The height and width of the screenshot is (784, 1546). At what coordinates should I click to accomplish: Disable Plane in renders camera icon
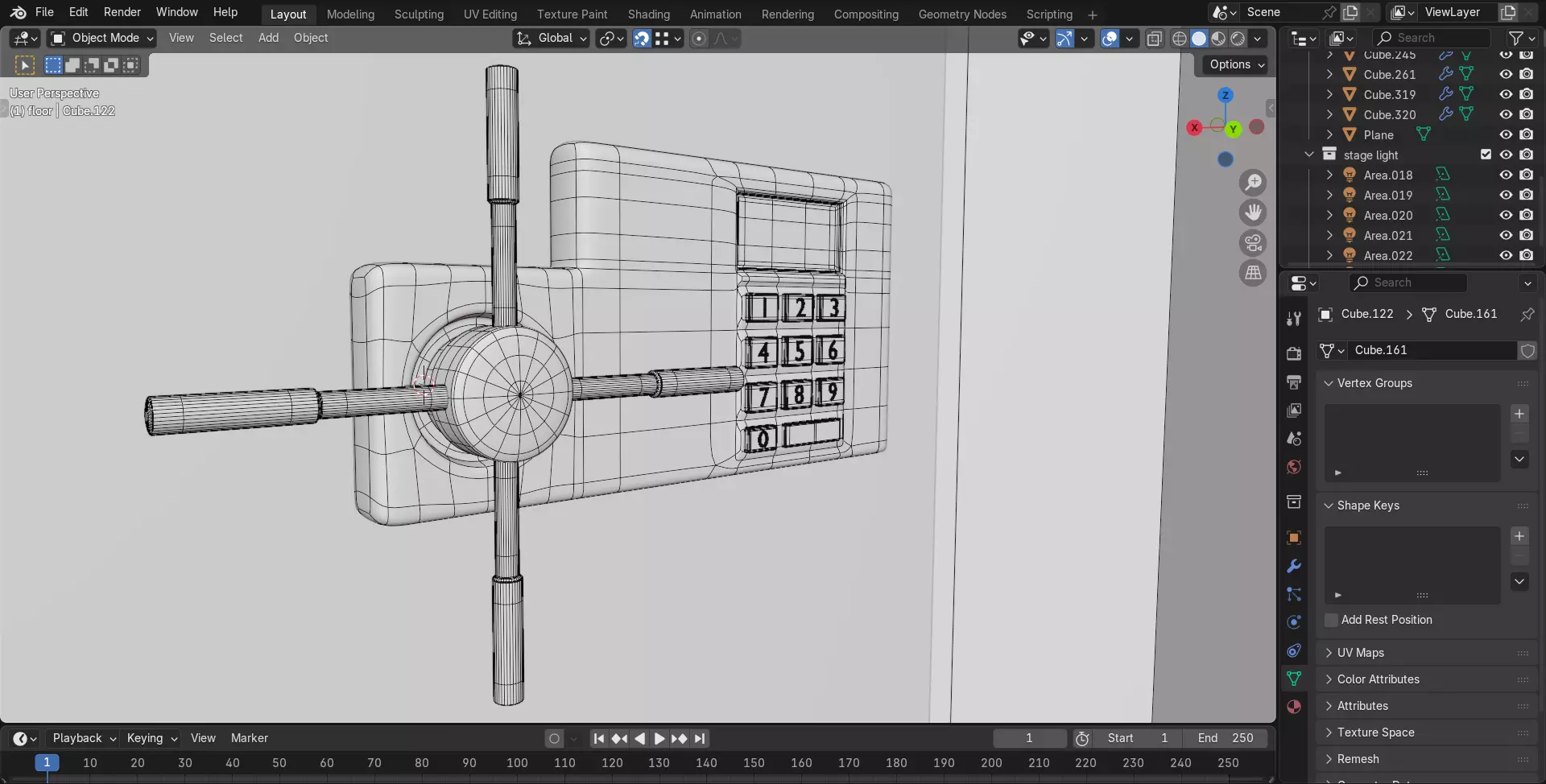[1527, 134]
